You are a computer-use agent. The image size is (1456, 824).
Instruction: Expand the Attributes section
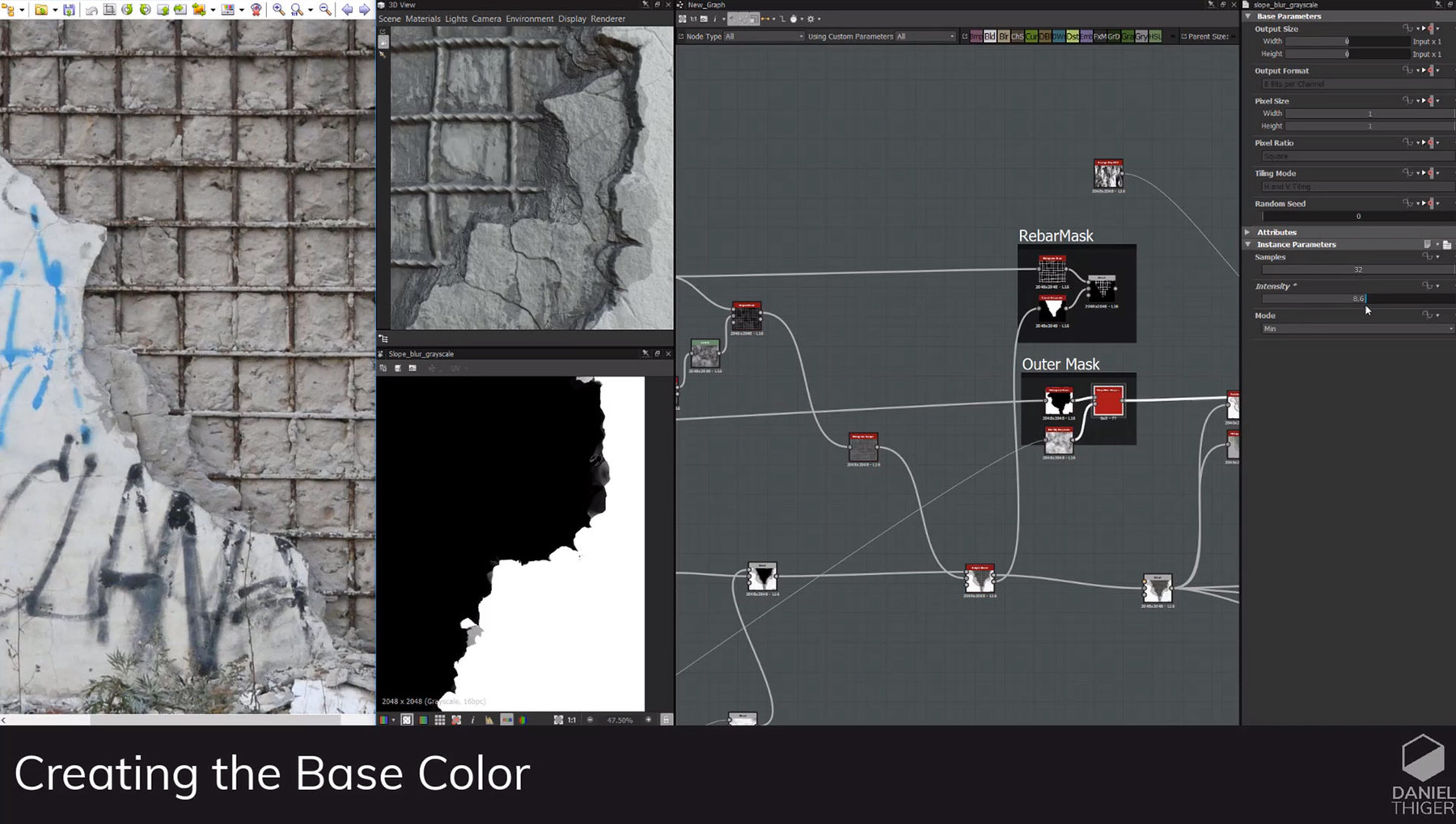(1277, 232)
